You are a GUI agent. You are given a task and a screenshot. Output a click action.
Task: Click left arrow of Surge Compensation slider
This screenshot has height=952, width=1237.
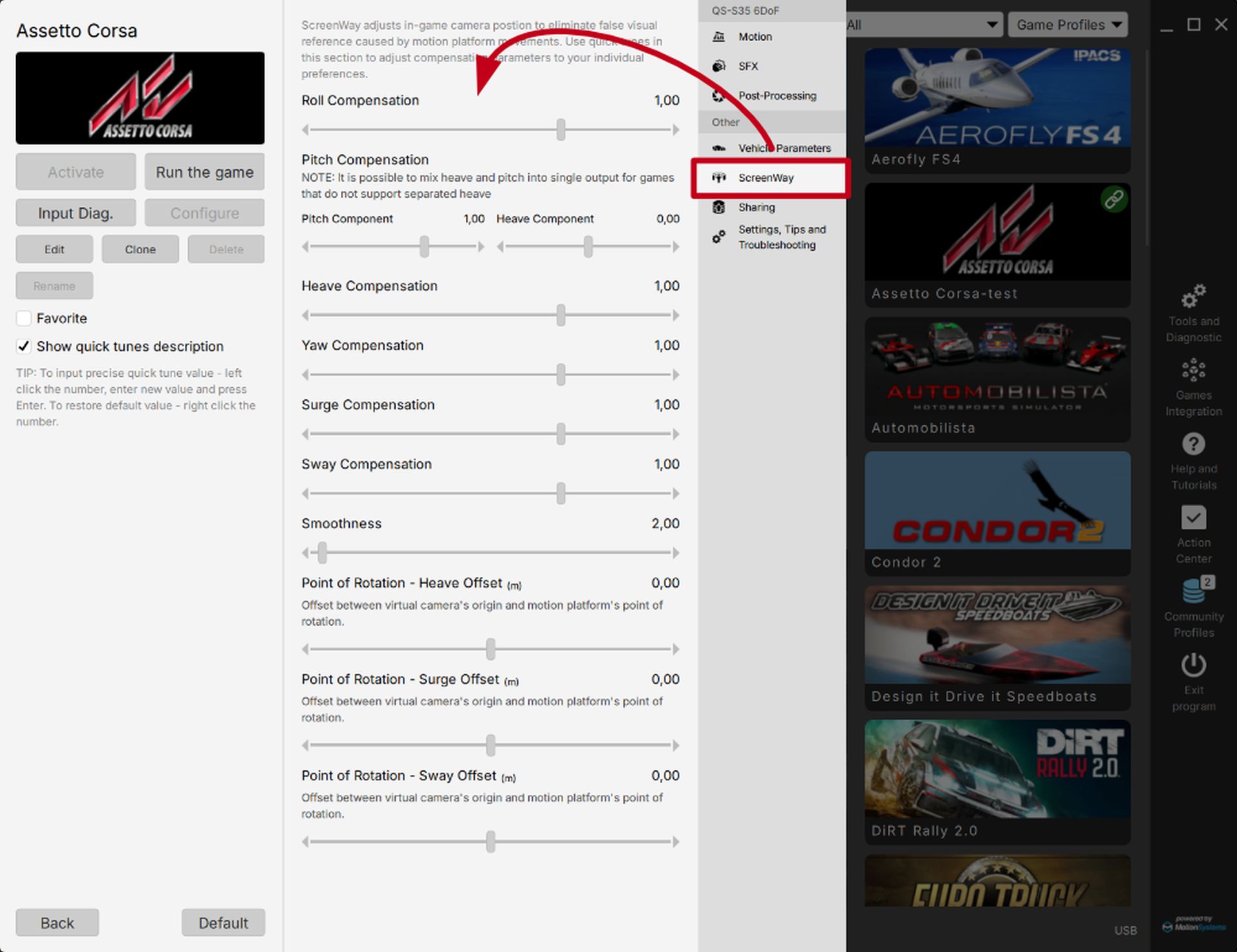305,434
